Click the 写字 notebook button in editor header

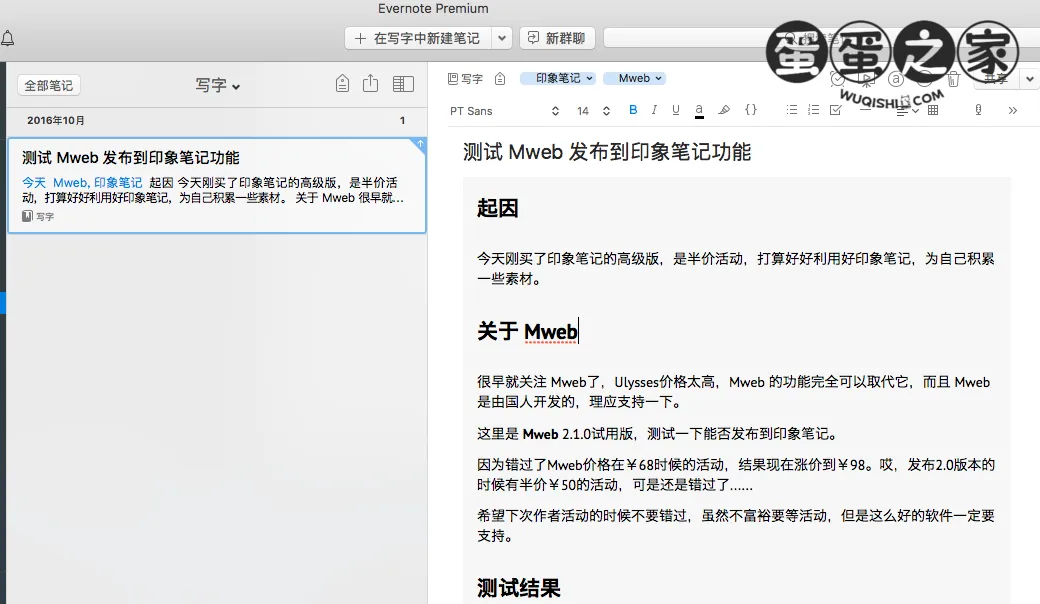(x=466, y=79)
